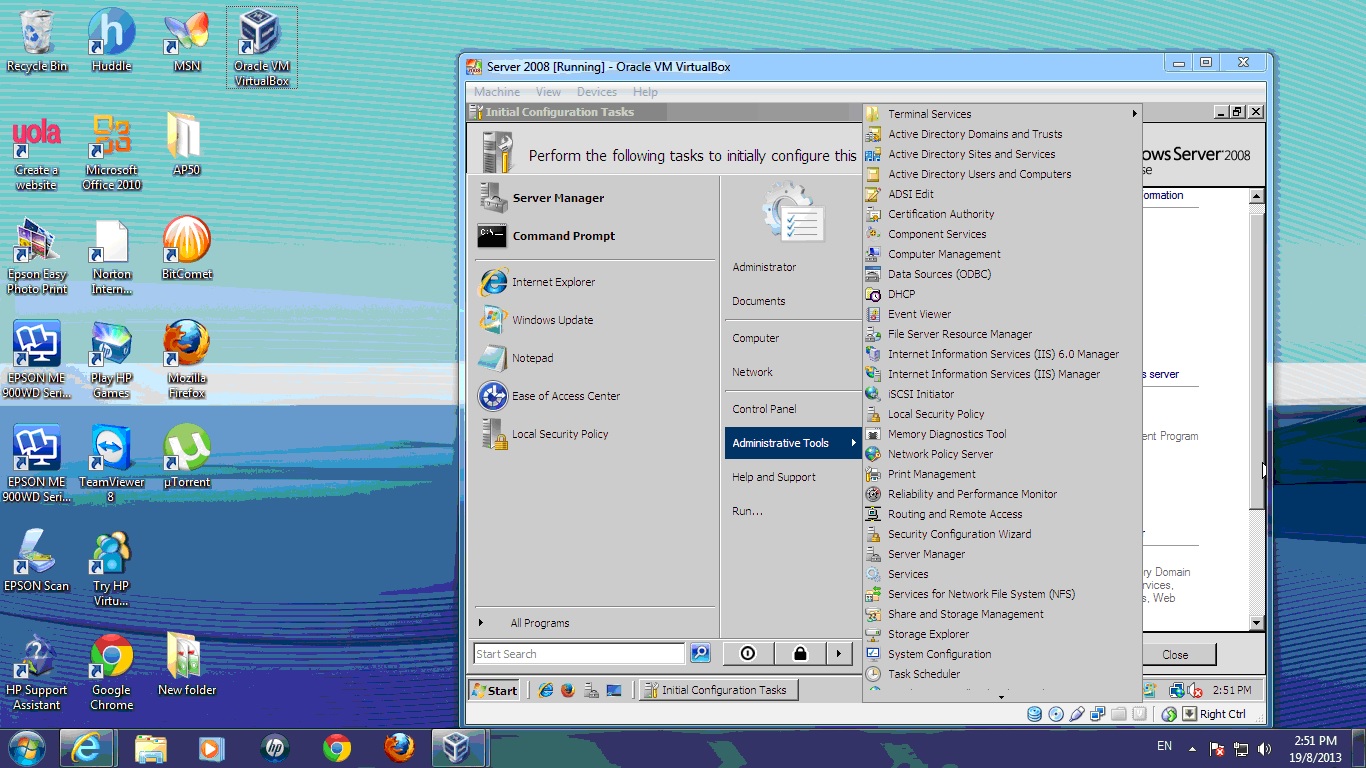The image size is (1366, 768).
Task: Click the Server Manager icon in pinned list
Action: [x=492, y=197]
